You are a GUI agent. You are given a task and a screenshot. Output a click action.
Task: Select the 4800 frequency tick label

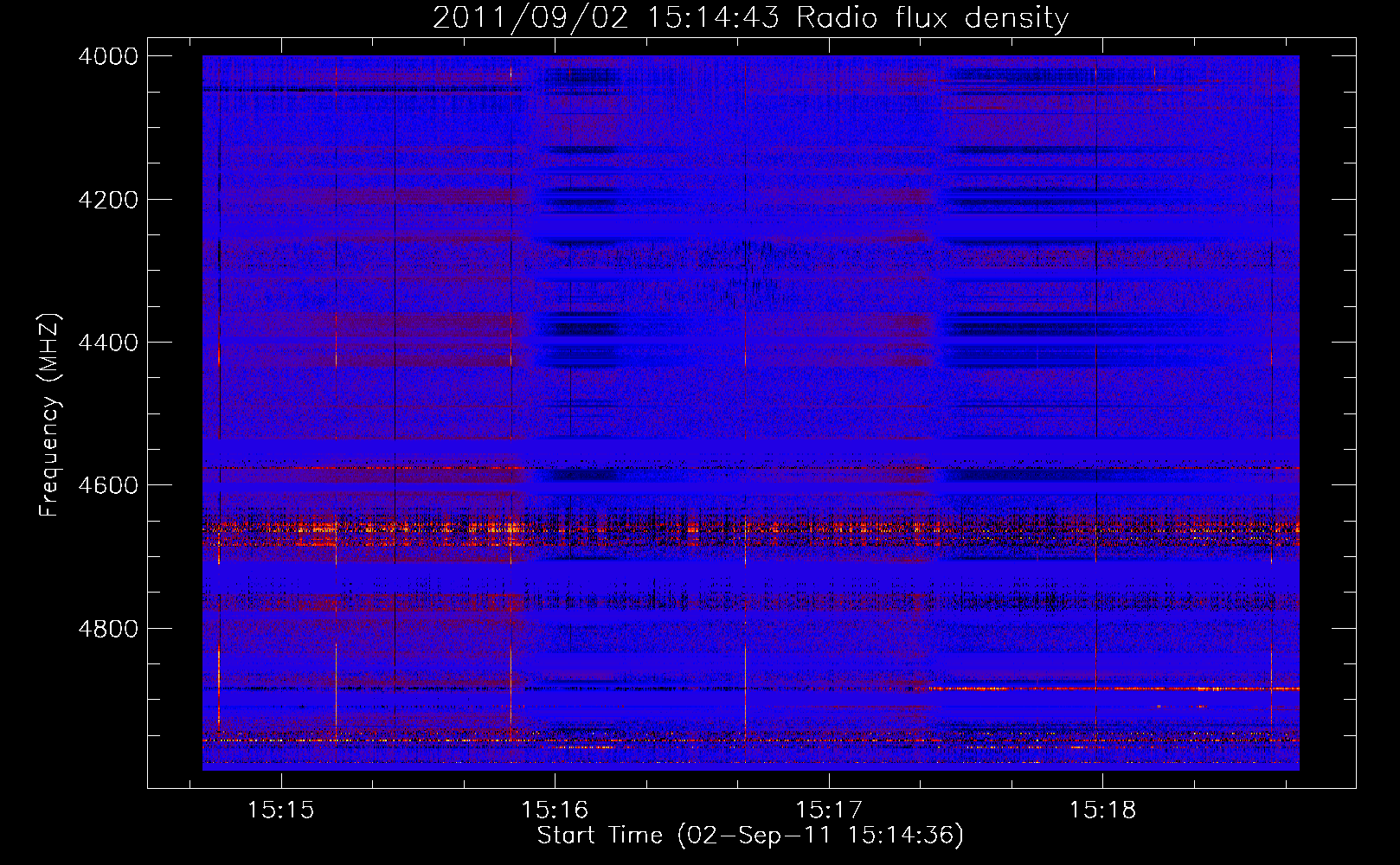[x=108, y=629]
